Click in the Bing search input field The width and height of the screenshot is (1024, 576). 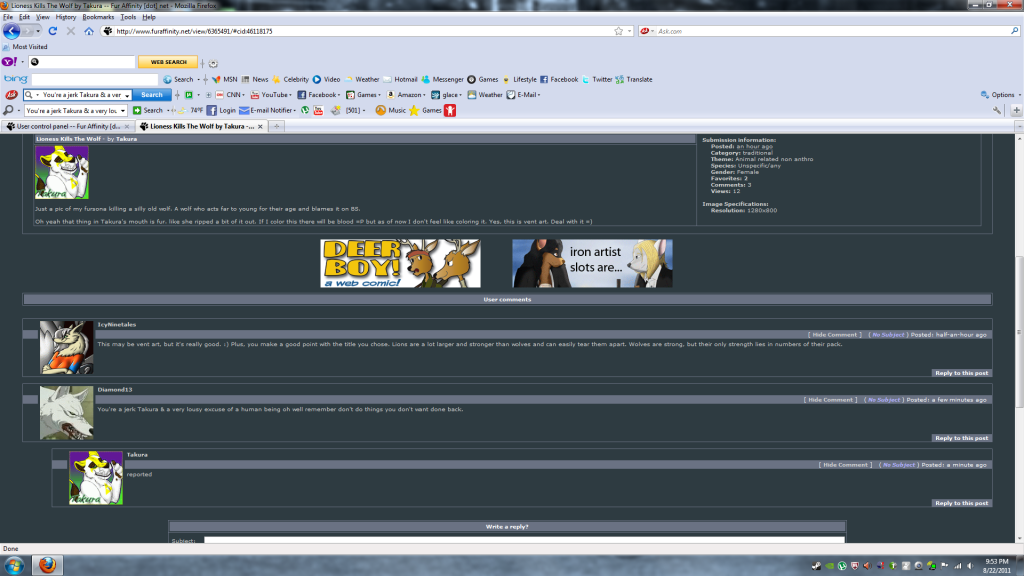pos(95,79)
